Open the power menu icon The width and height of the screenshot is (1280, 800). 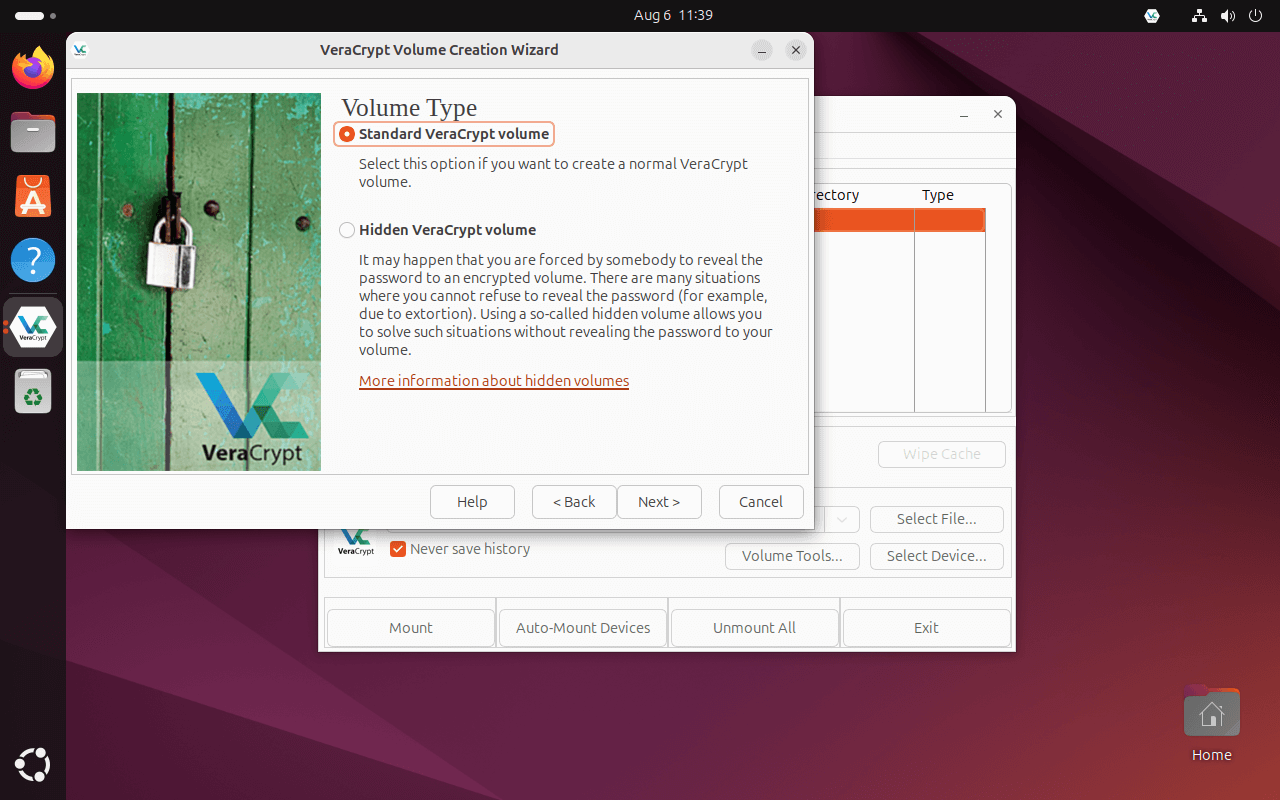pos(1256,16)
